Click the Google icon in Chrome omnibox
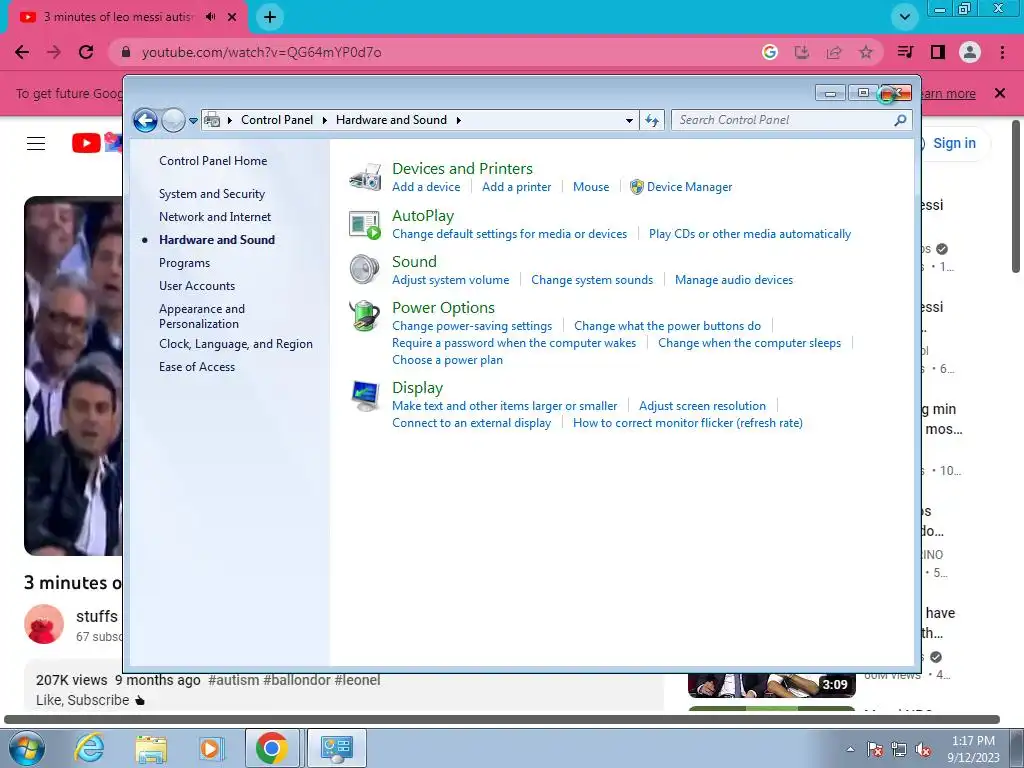Image resolution: width=1024 pixels, height=768 pixels. click(769, 52)
